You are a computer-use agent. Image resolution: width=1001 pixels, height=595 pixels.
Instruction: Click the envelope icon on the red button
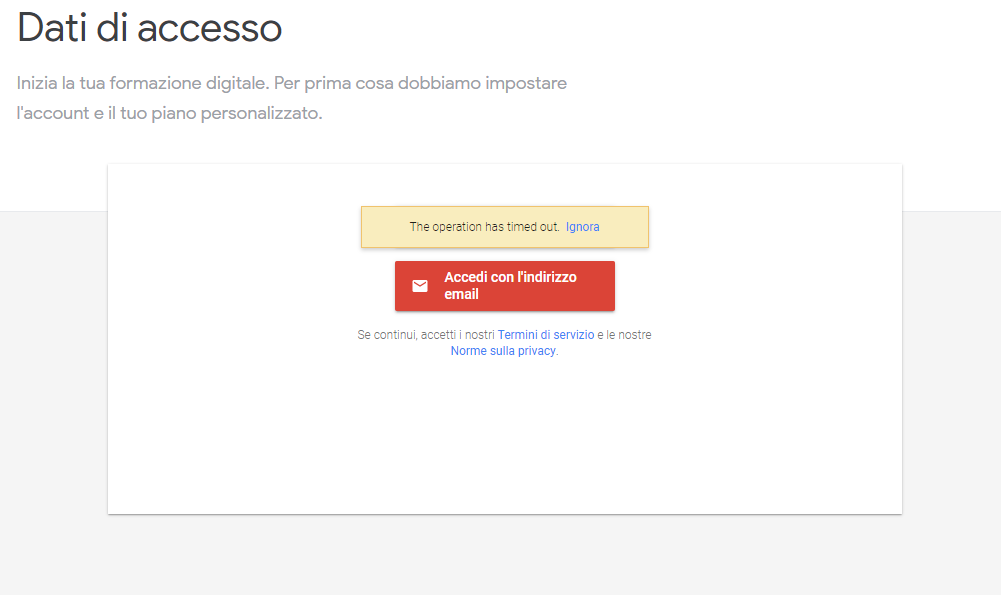tap(420, 286)
